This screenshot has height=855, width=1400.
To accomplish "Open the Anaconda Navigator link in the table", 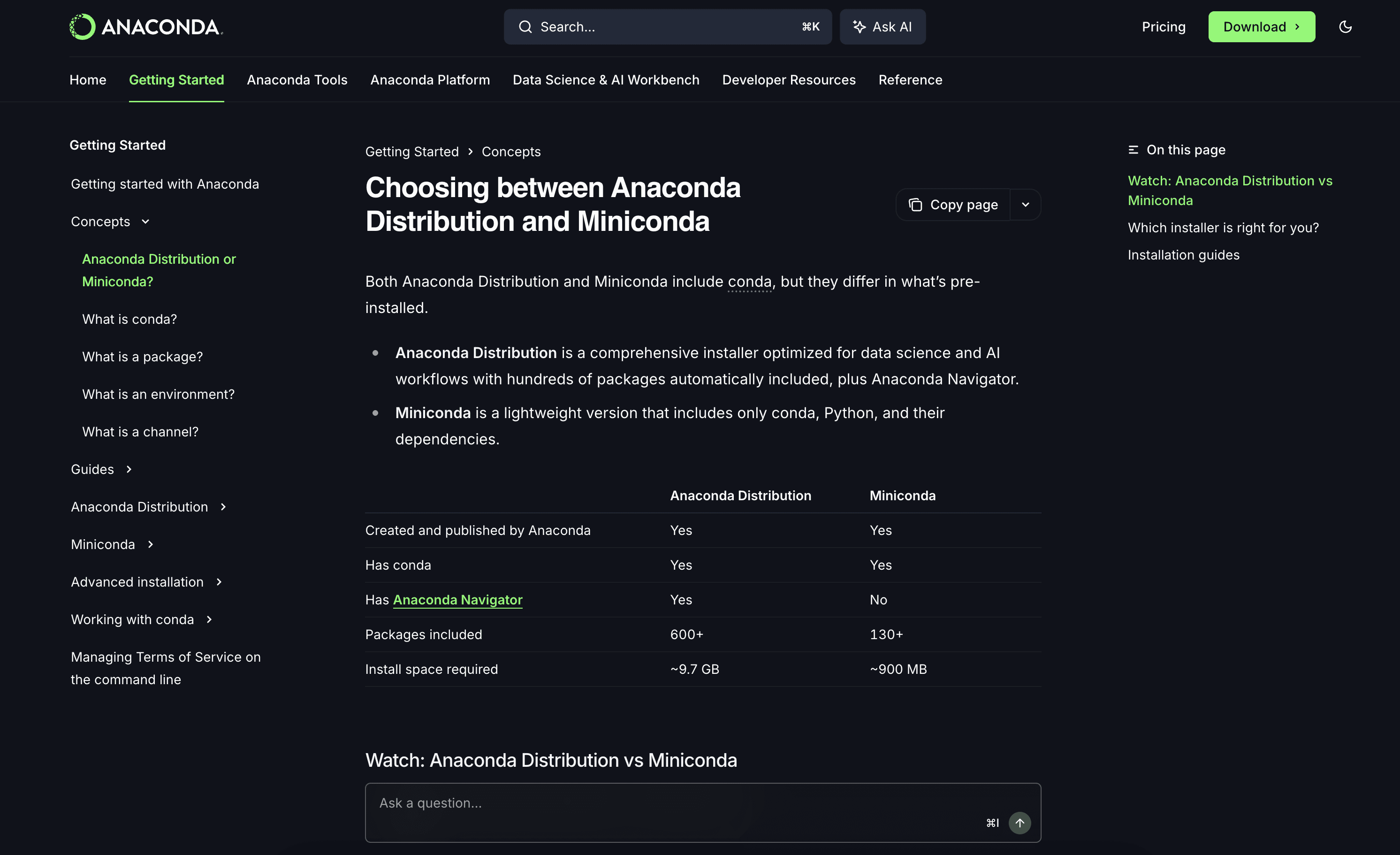I will click(x=457, y=599).
